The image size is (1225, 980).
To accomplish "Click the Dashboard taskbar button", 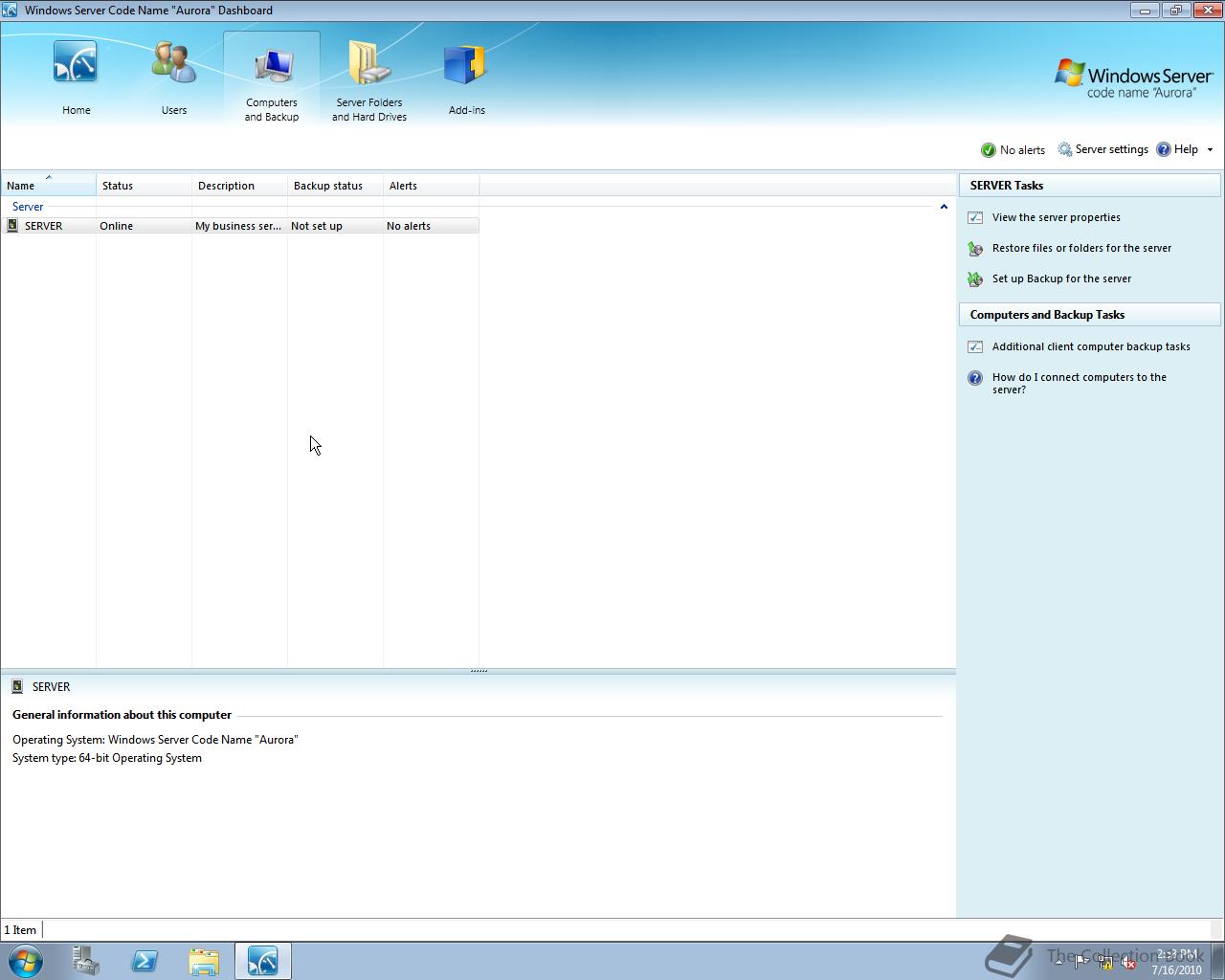I will [x=262, y=961].
